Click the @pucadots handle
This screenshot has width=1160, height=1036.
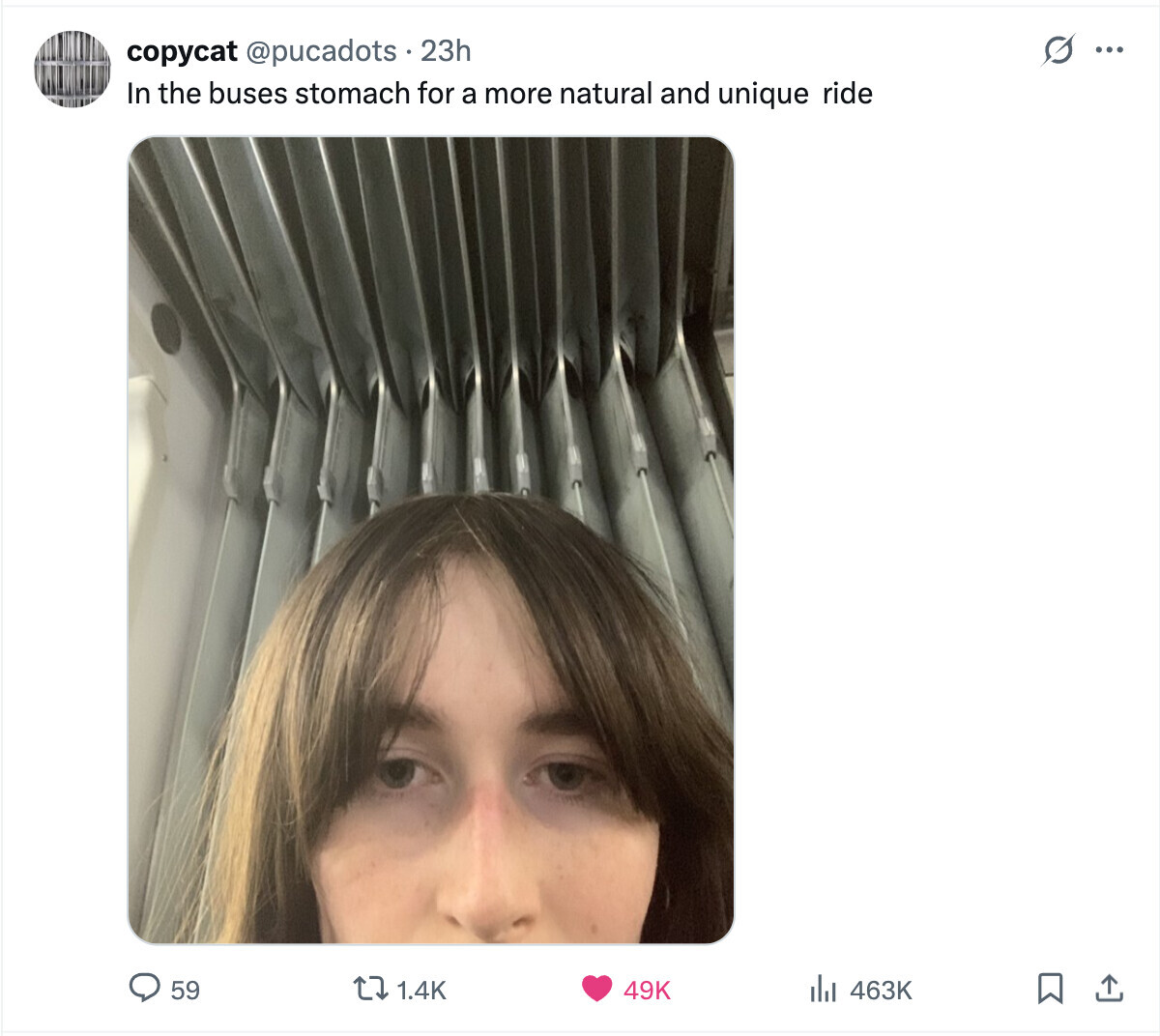click(x=322, y=50)
